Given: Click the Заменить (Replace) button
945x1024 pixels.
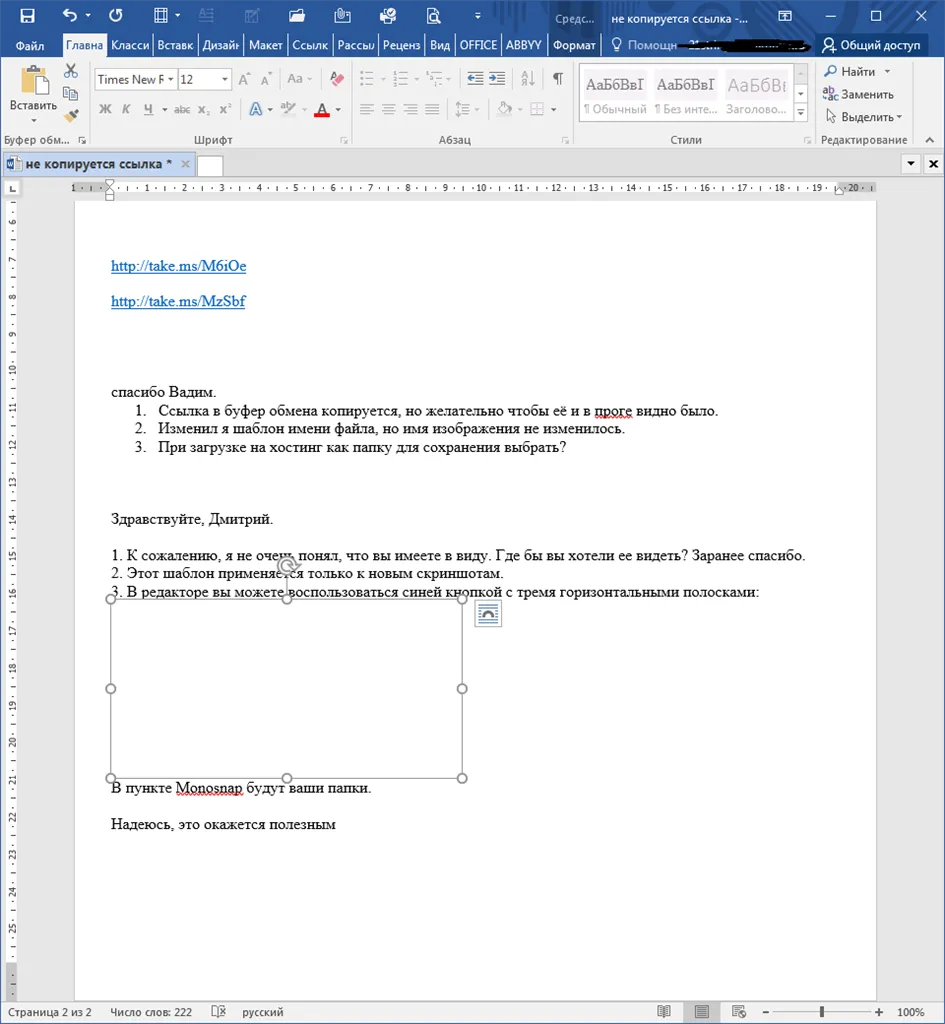Looking at the screenshot, I should 858,94.
